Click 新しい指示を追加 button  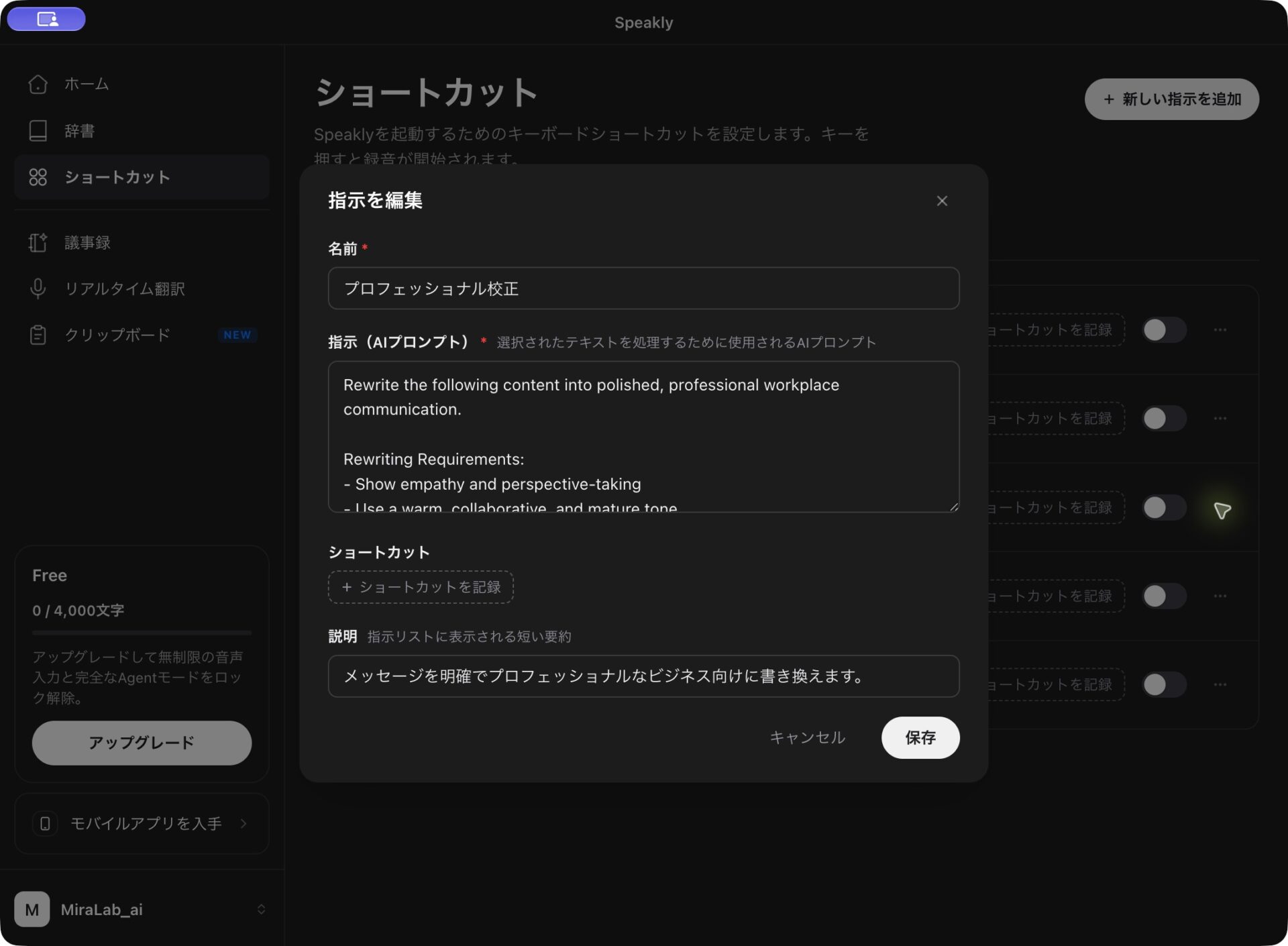tap(1171, 99)
